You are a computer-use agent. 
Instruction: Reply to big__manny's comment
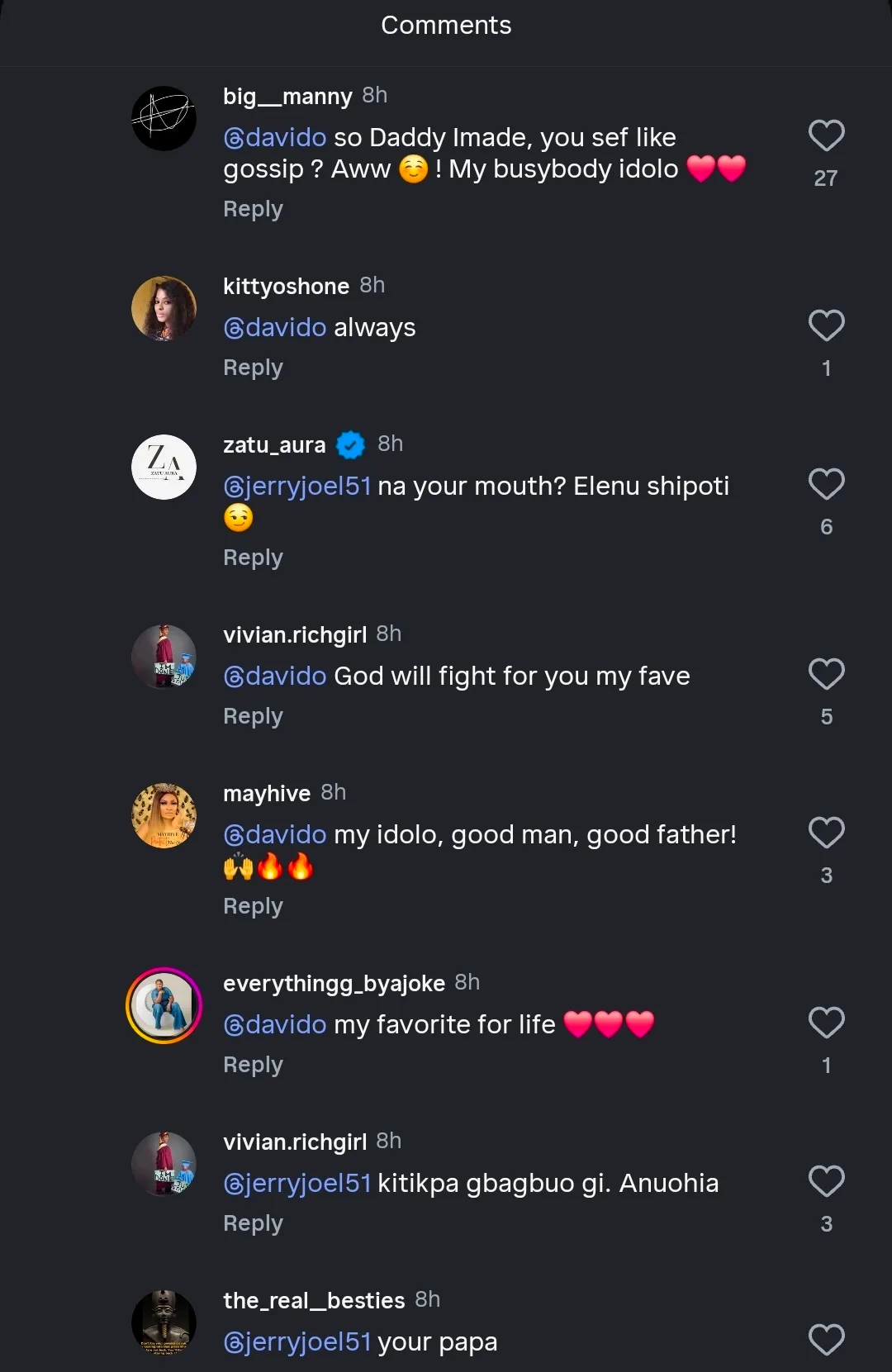point(253,210)
